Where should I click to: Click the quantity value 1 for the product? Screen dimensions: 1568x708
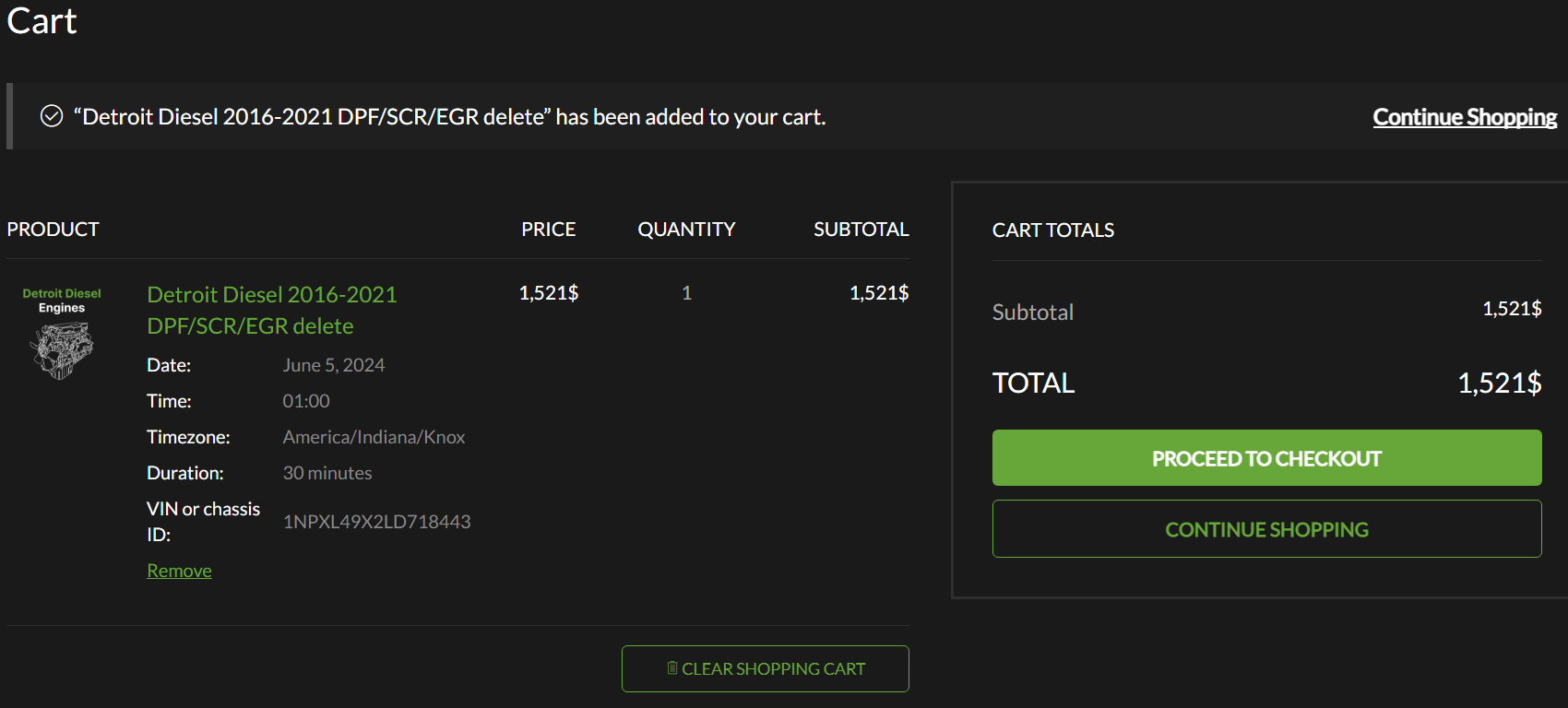click(x=686, y=293)
